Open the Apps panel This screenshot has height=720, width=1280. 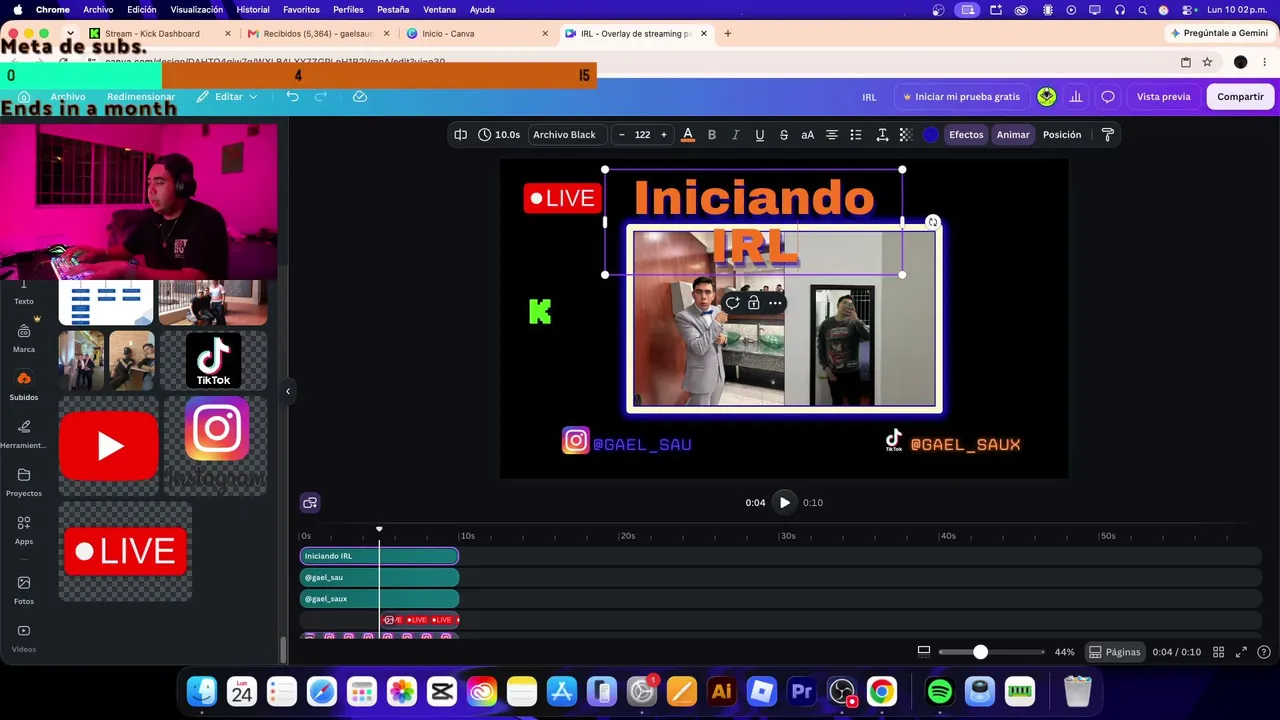[24, 529]
